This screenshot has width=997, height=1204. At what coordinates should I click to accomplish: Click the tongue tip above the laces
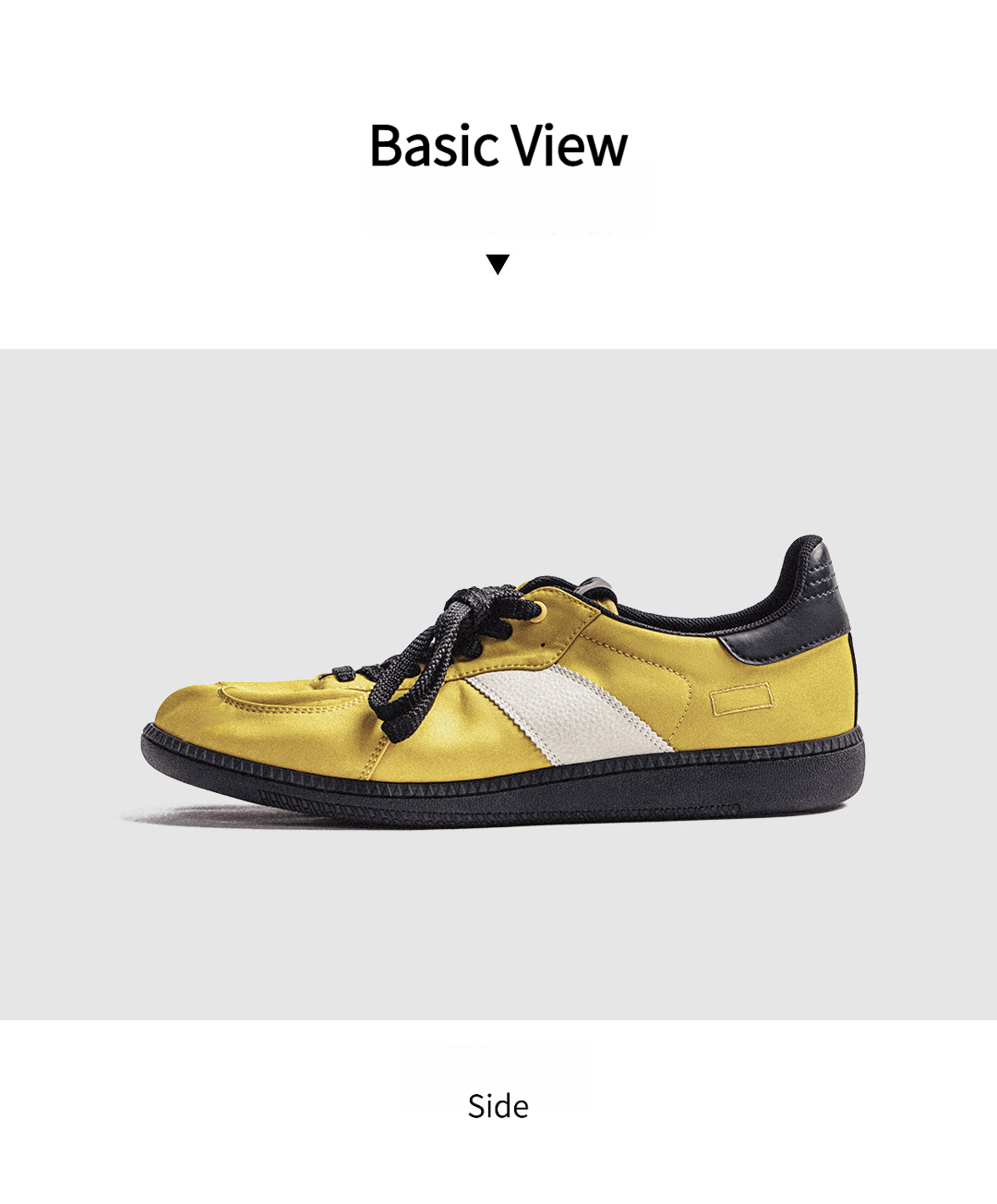click(x=596, y=588)
